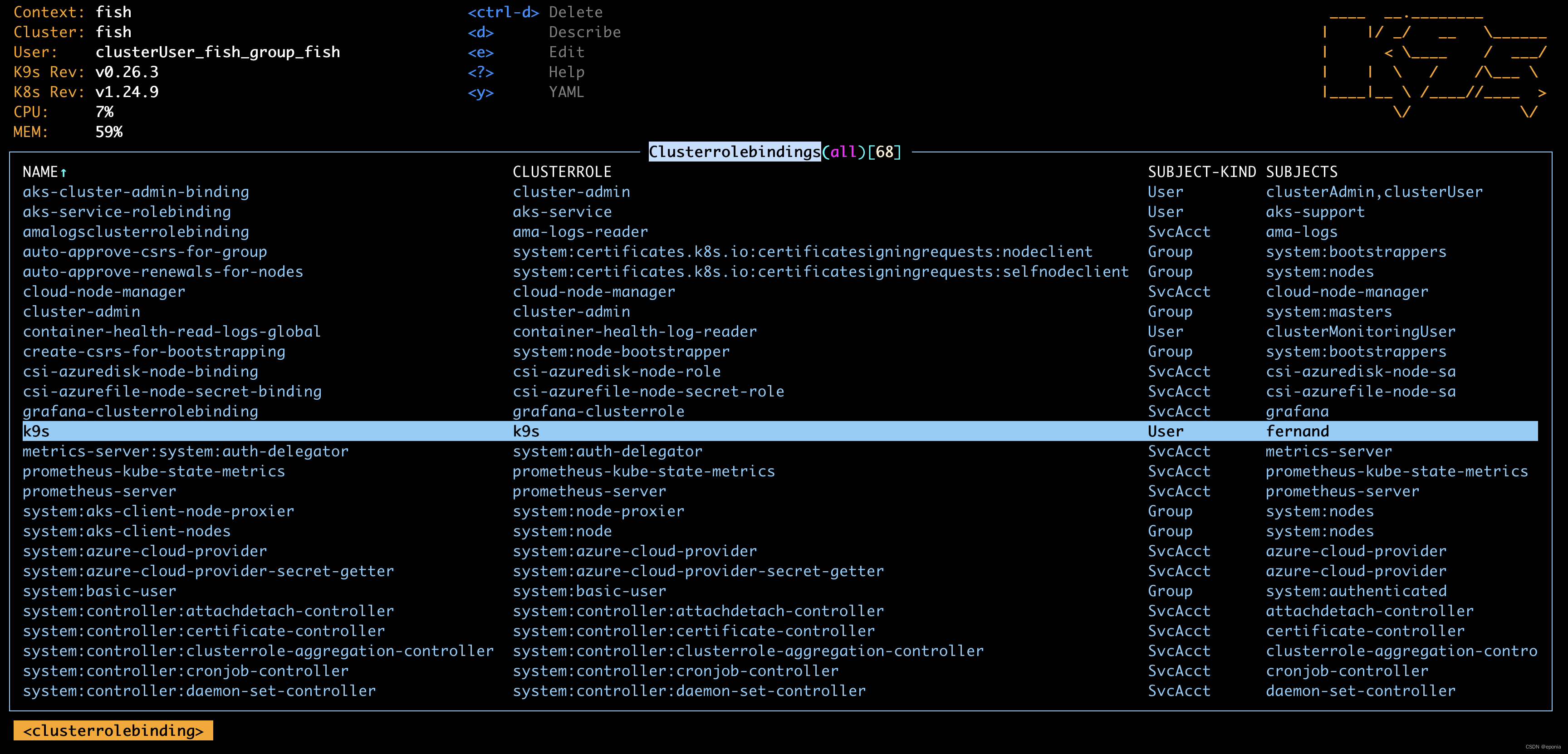Select the cloud-node-manager binding name
The image size is (1568, 754).
(x=104, y=292)
